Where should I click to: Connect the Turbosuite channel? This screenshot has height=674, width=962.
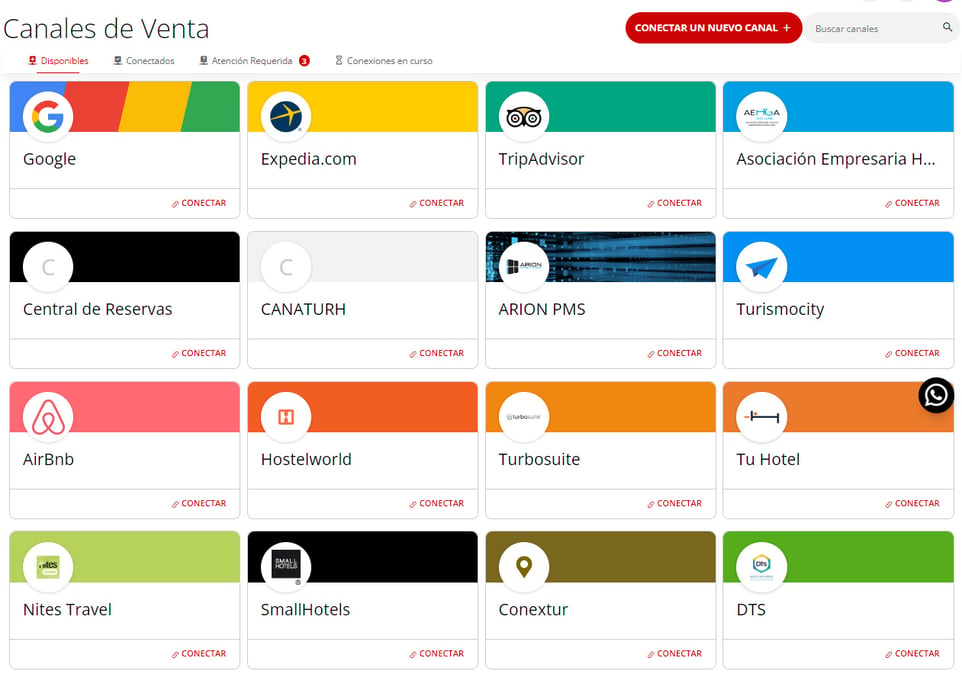pyautogui.click(x=674, y=504)
